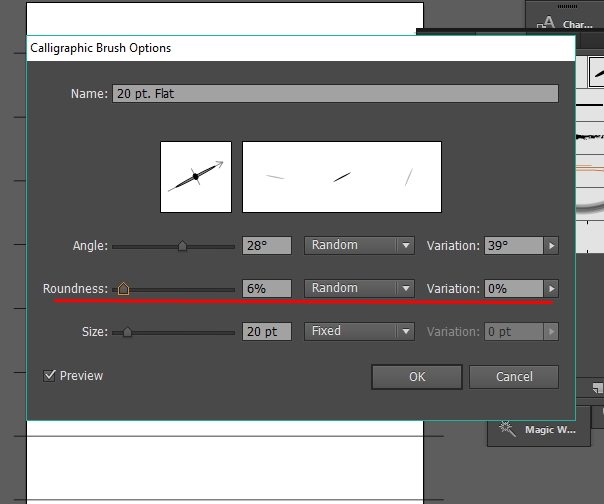
Task: Click the small icon at brushes panel bottom
Action: pos(597,388)
